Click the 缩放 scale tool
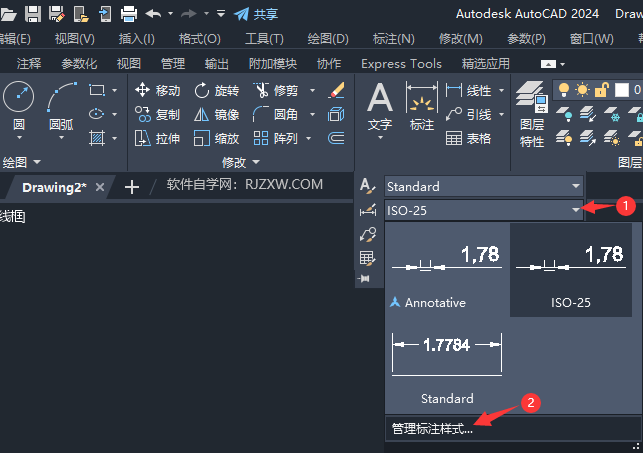 pyautogui.click(x=217, y=139)
